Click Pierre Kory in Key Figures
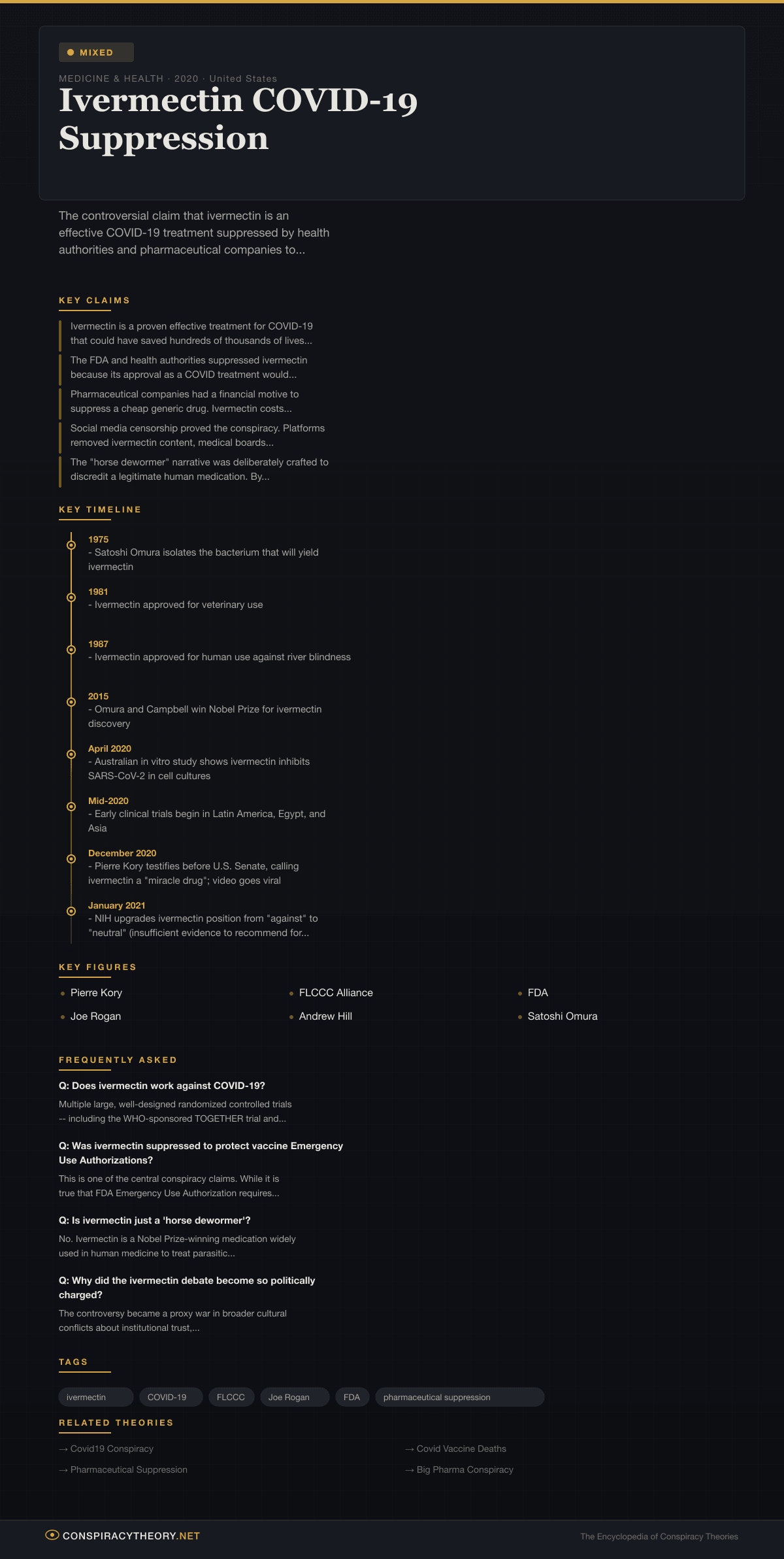 pos(96,992)
